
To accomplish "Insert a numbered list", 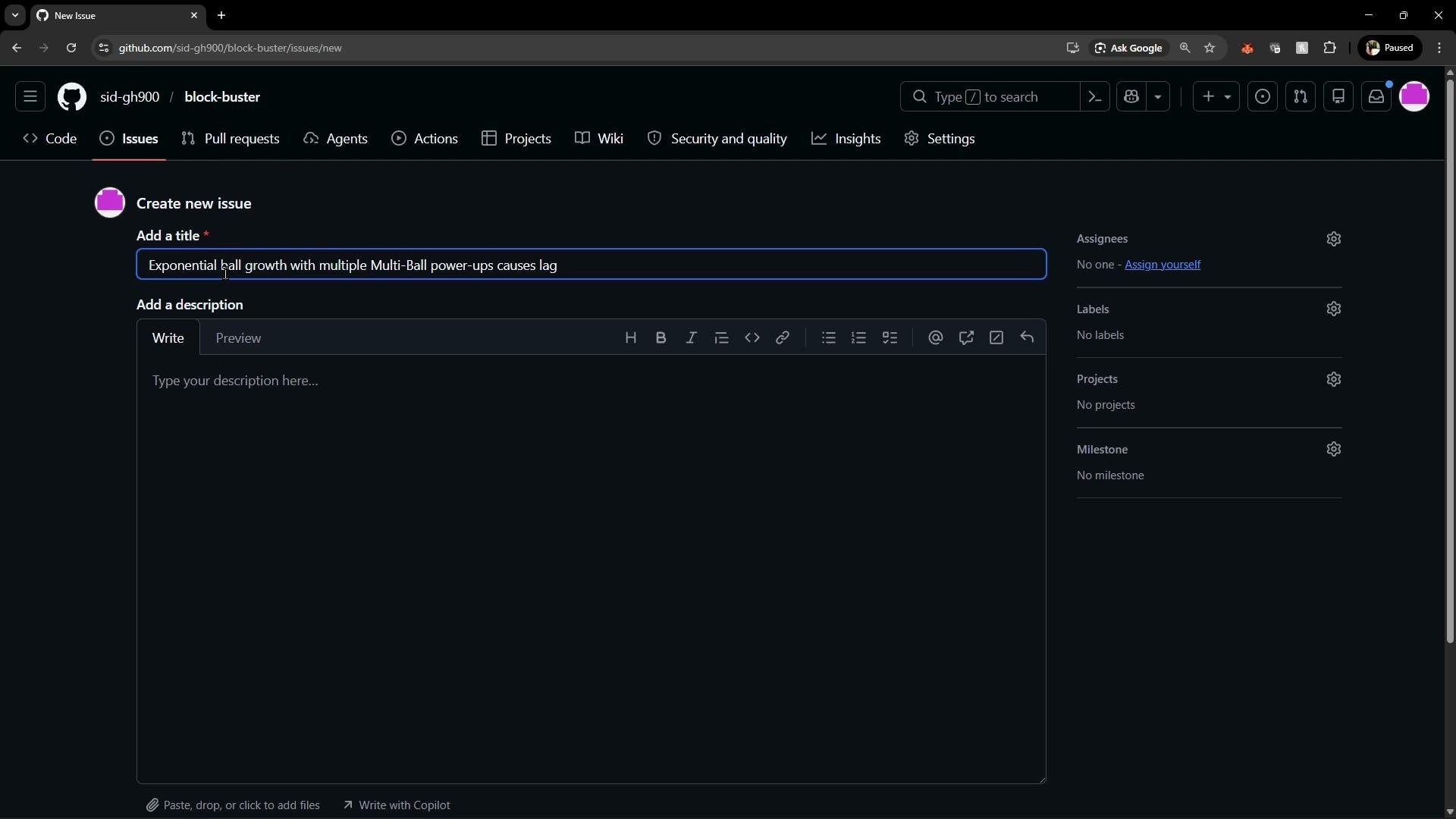I will click(x=858, y=338).
